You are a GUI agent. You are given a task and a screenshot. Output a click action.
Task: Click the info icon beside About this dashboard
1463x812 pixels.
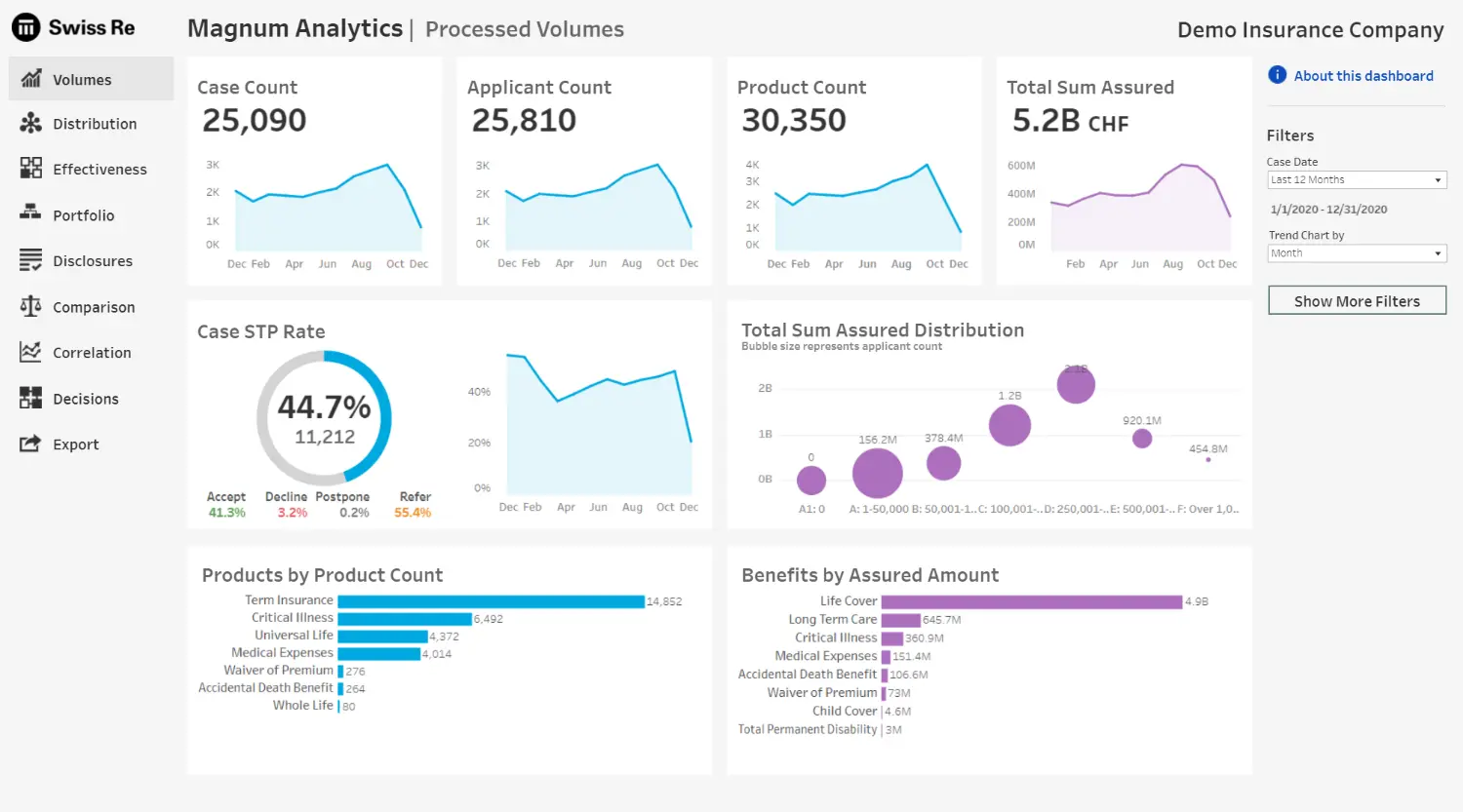click(1277, 75)
